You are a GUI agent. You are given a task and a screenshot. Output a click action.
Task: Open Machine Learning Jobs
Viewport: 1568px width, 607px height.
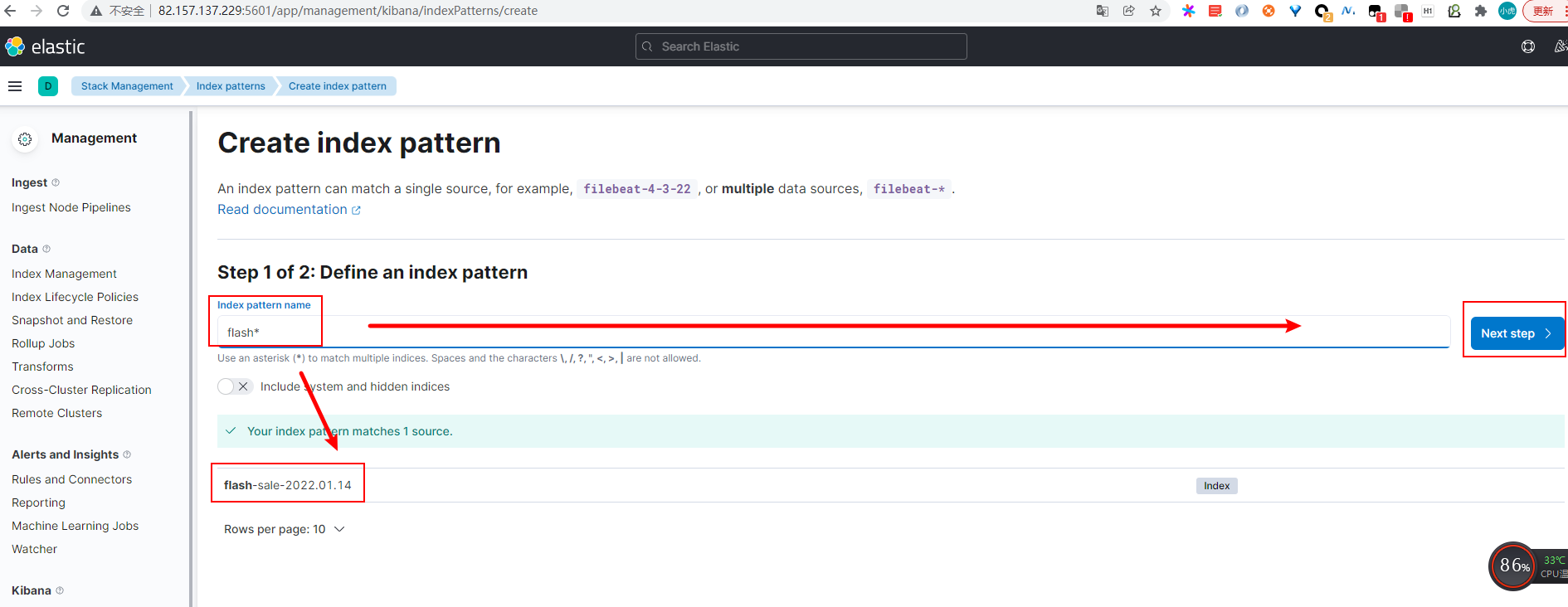(75, 526)
